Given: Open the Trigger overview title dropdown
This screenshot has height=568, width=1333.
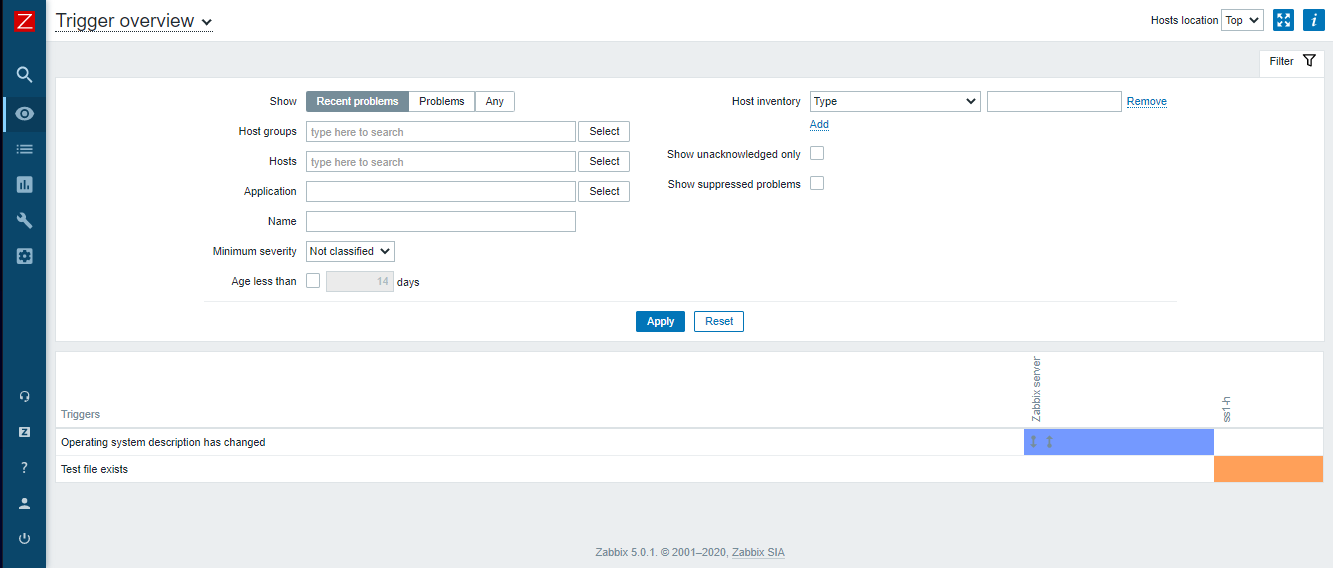Looking at the screenshot, I should [134, 21].
